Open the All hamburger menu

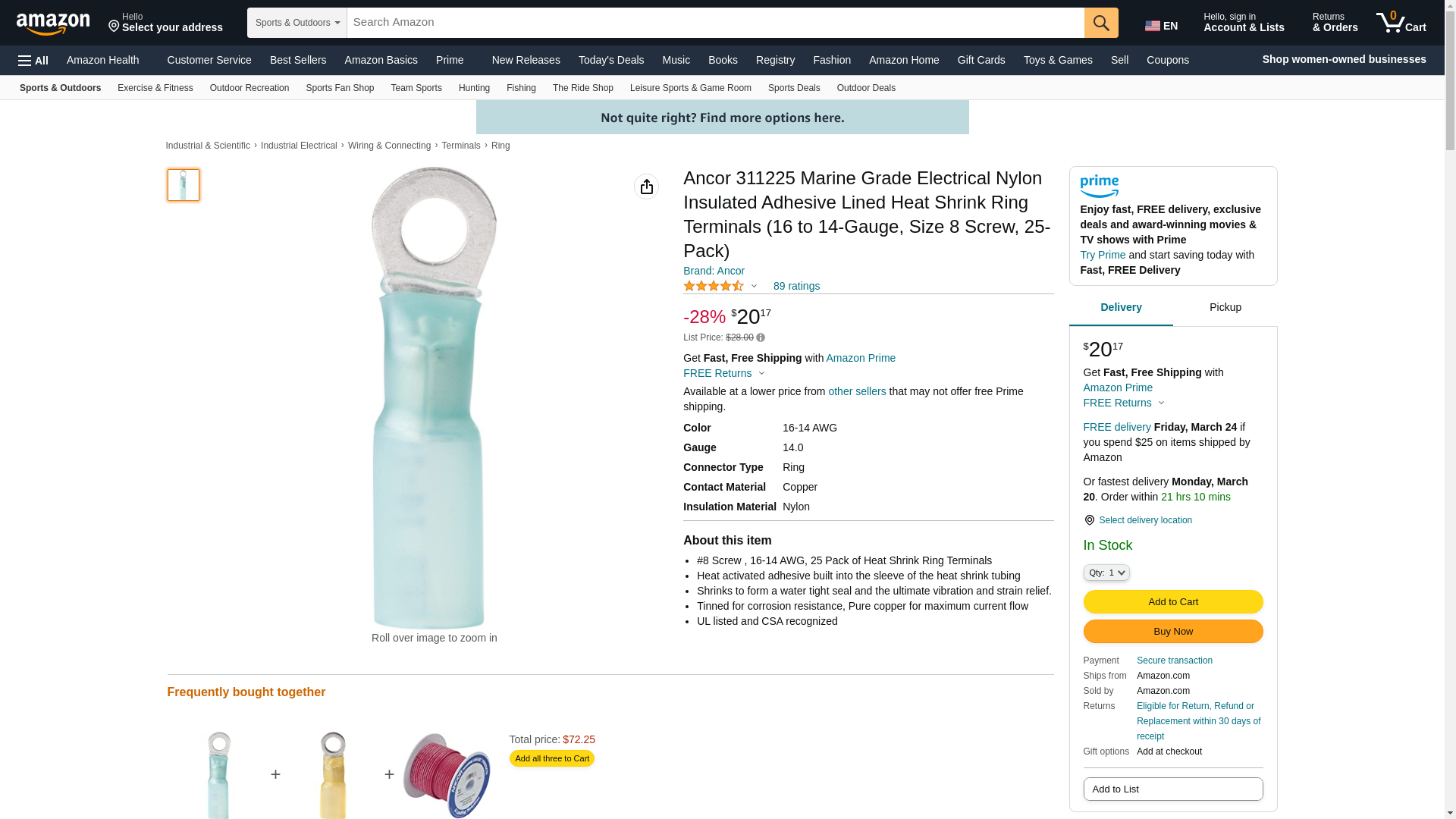[33, 60]
